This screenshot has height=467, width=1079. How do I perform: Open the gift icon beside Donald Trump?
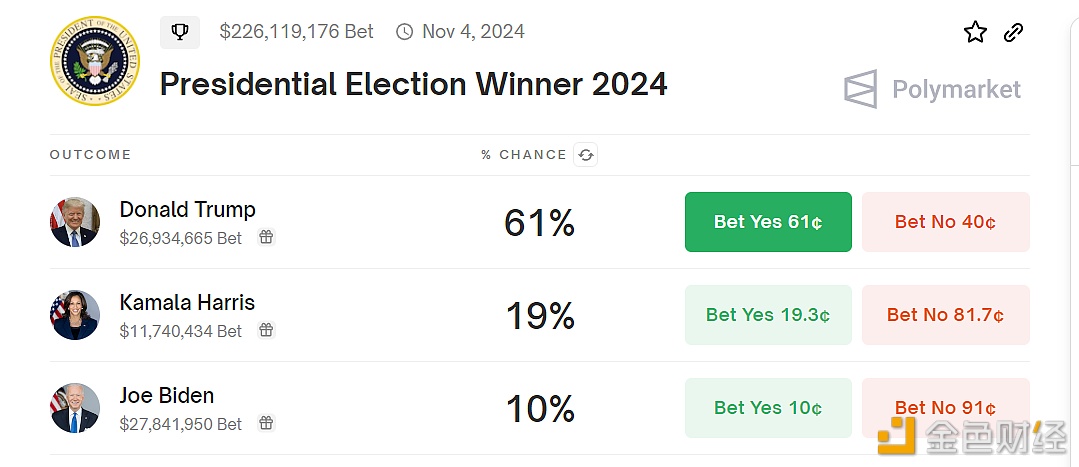(x=266, y=237)
